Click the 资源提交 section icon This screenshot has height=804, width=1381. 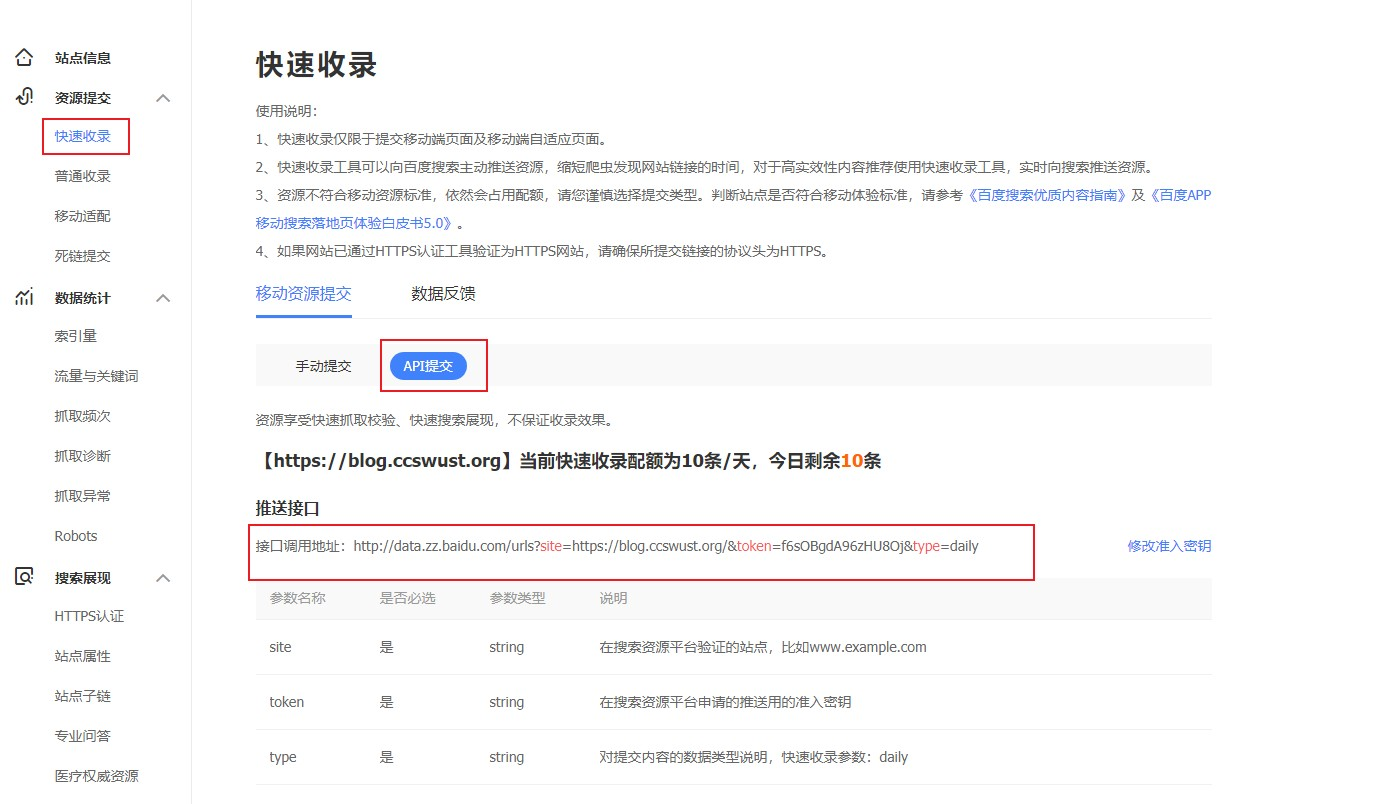point(24,97)
